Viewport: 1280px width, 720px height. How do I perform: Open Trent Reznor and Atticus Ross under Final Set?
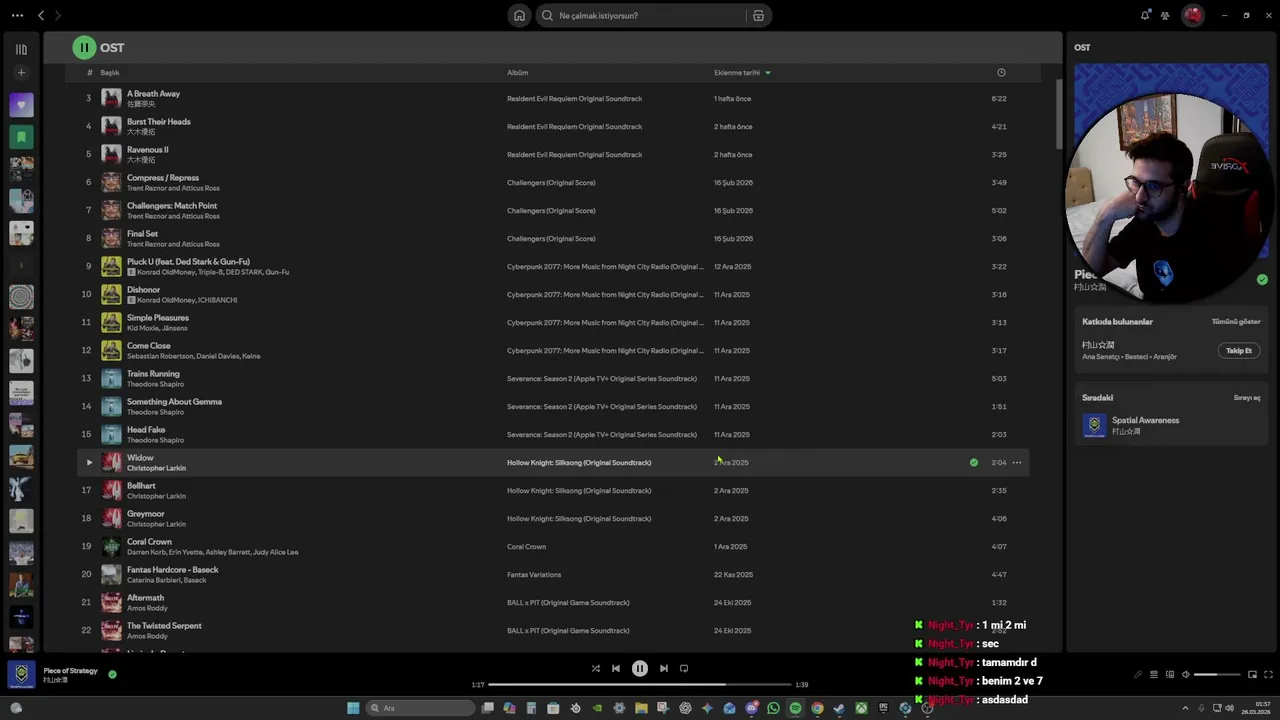click(x=173, y=244)
